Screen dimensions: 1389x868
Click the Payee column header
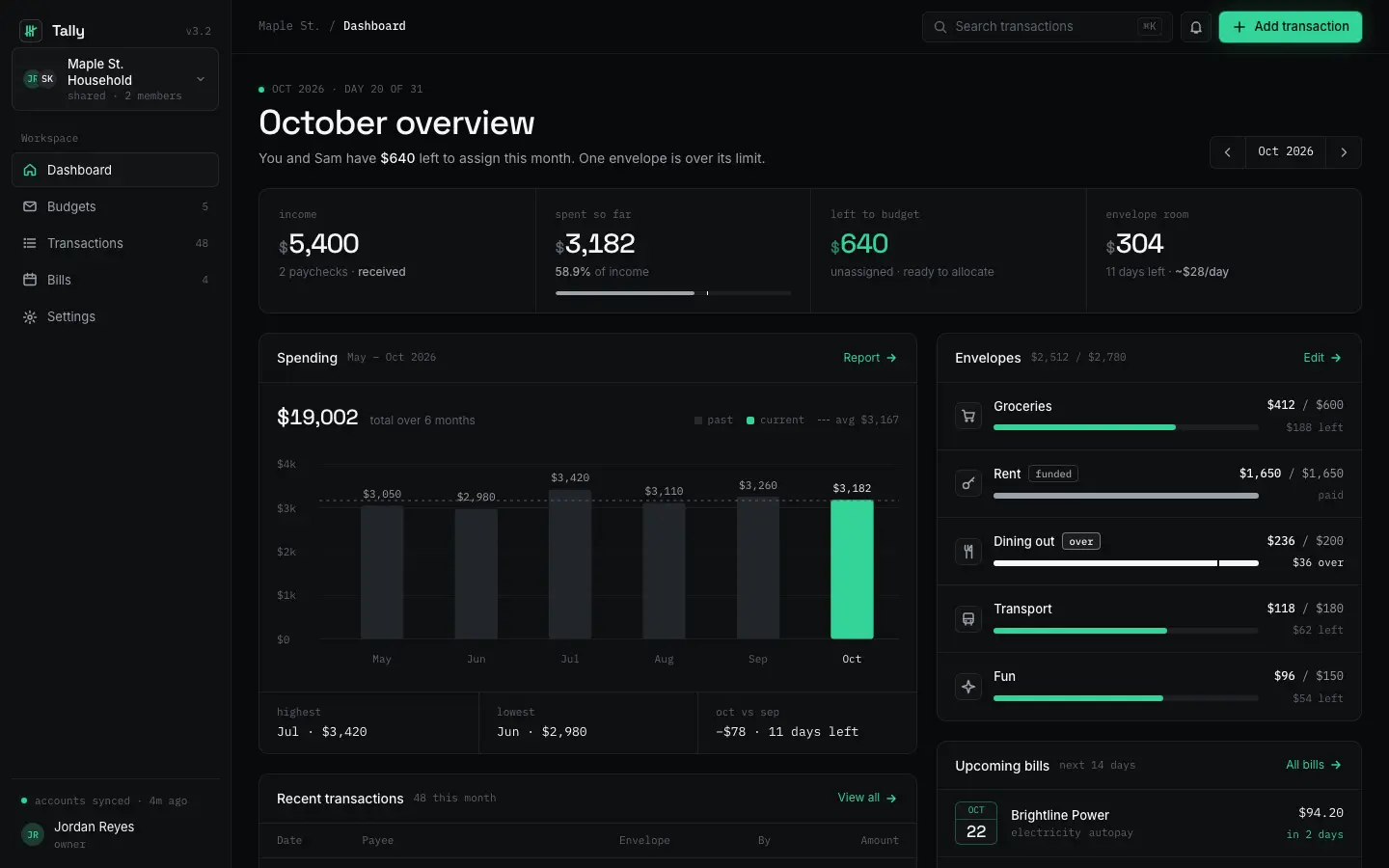[377, 841]
